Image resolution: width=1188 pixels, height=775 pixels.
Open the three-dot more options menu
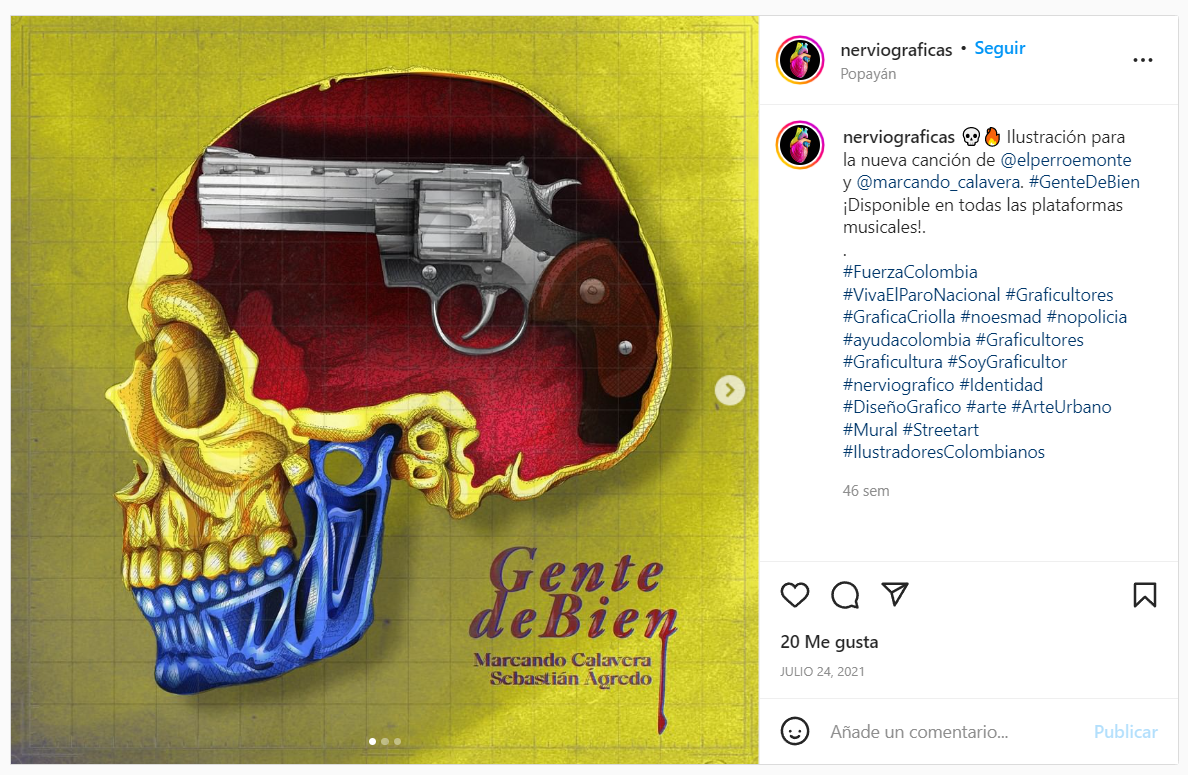[x=1143, y=60]
